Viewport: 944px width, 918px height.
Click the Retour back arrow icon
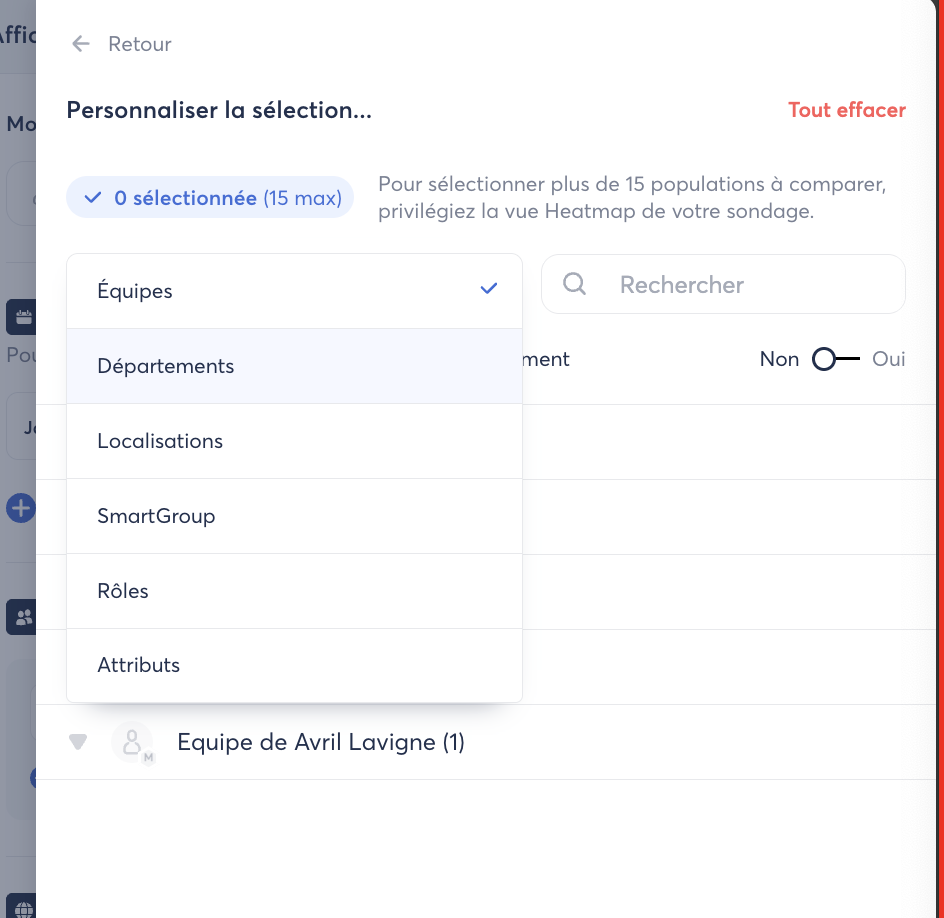[81, 44]
